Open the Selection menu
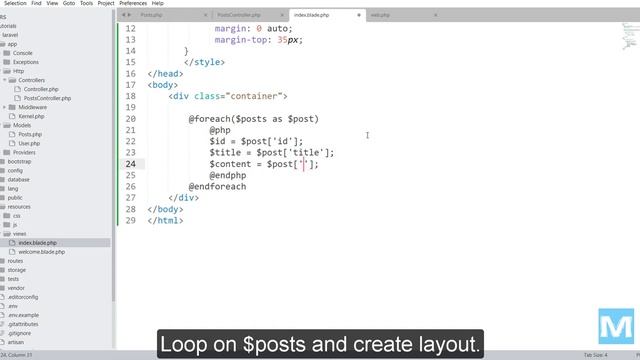 15,3
